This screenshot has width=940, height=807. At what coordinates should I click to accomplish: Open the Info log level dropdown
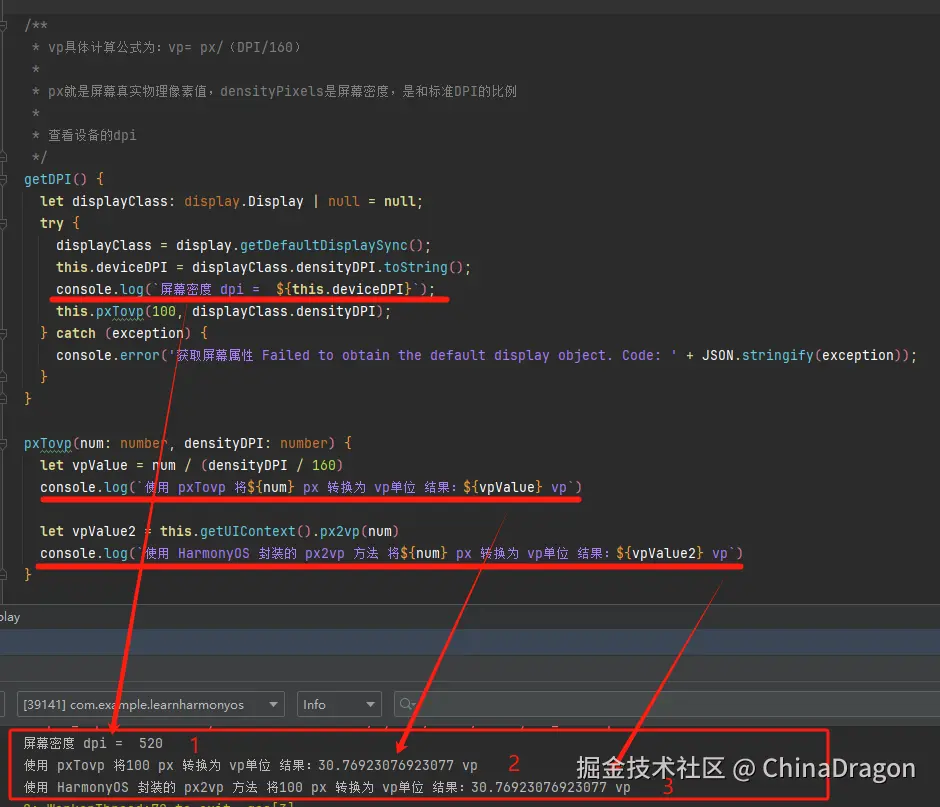[x=338, y=704]
